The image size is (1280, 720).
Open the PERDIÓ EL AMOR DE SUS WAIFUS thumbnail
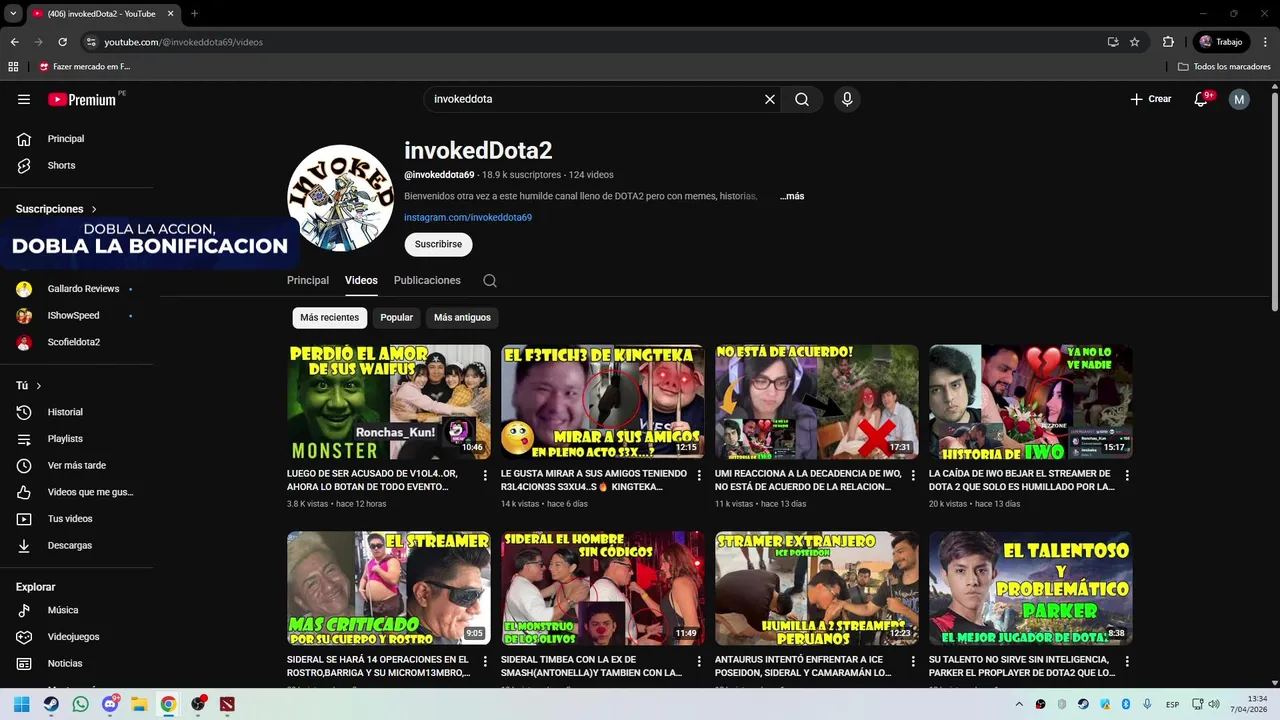(389, 402)
